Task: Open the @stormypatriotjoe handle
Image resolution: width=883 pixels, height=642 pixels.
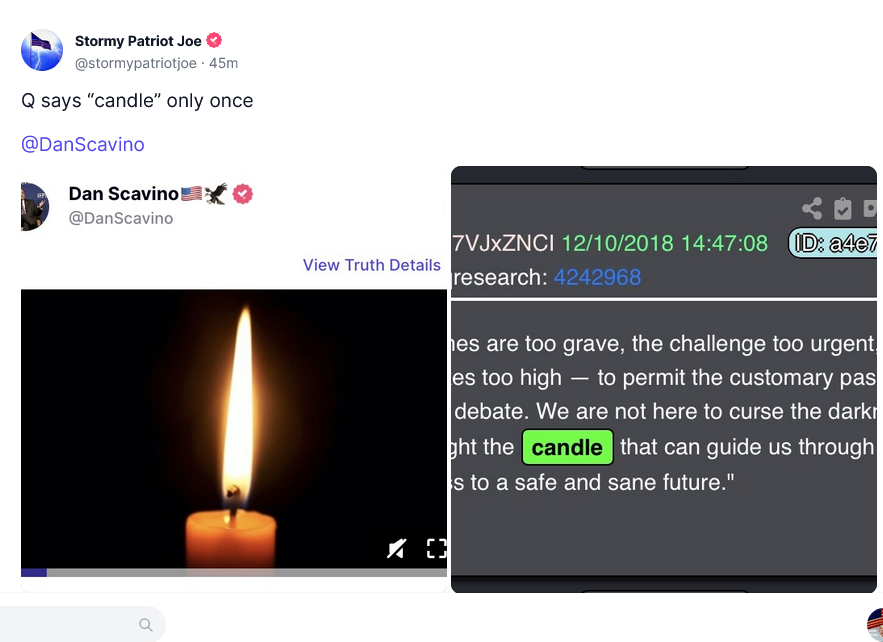Action: [x=136, y=63]
